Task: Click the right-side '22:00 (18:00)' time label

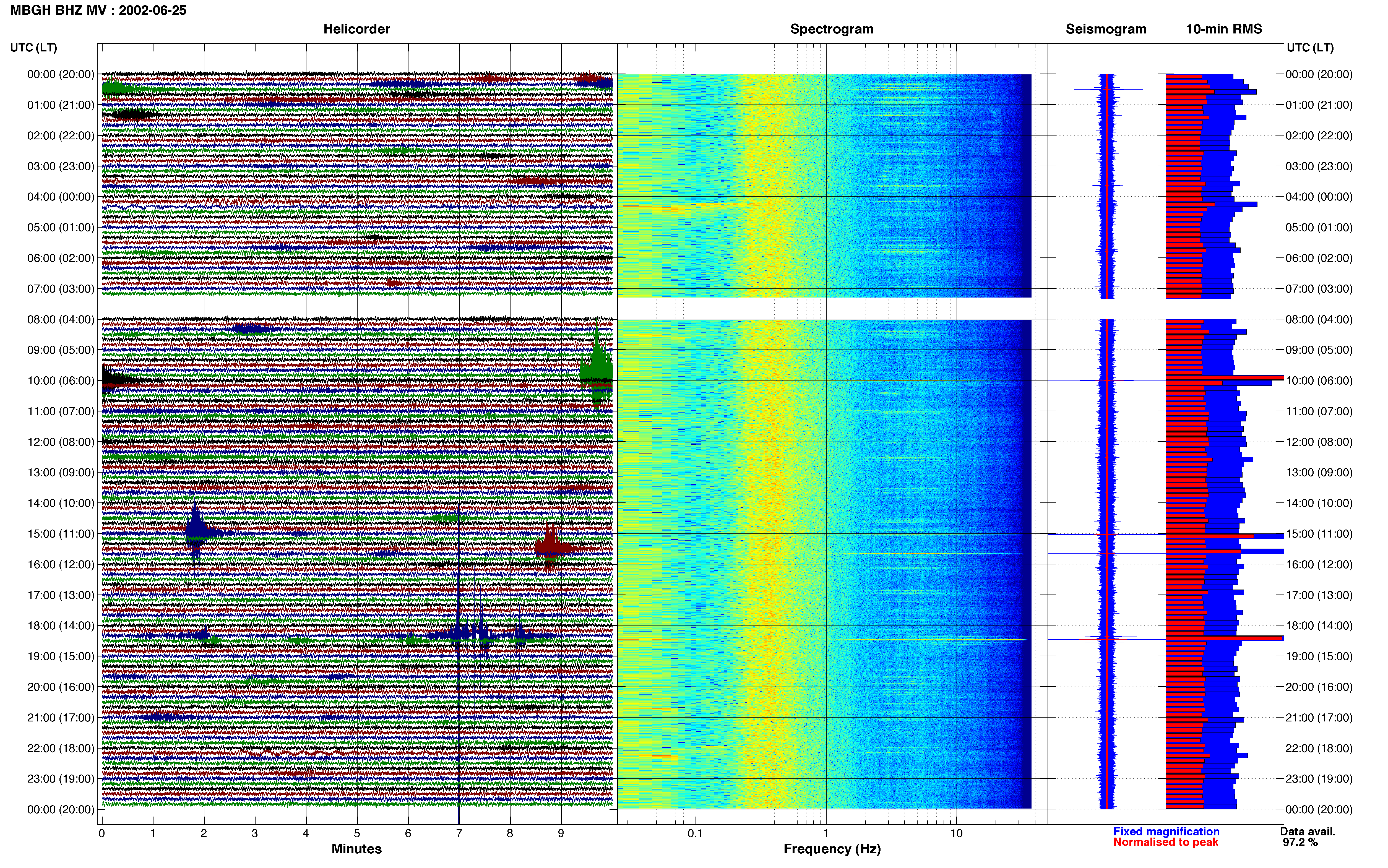Action: tap(1319, 748)
